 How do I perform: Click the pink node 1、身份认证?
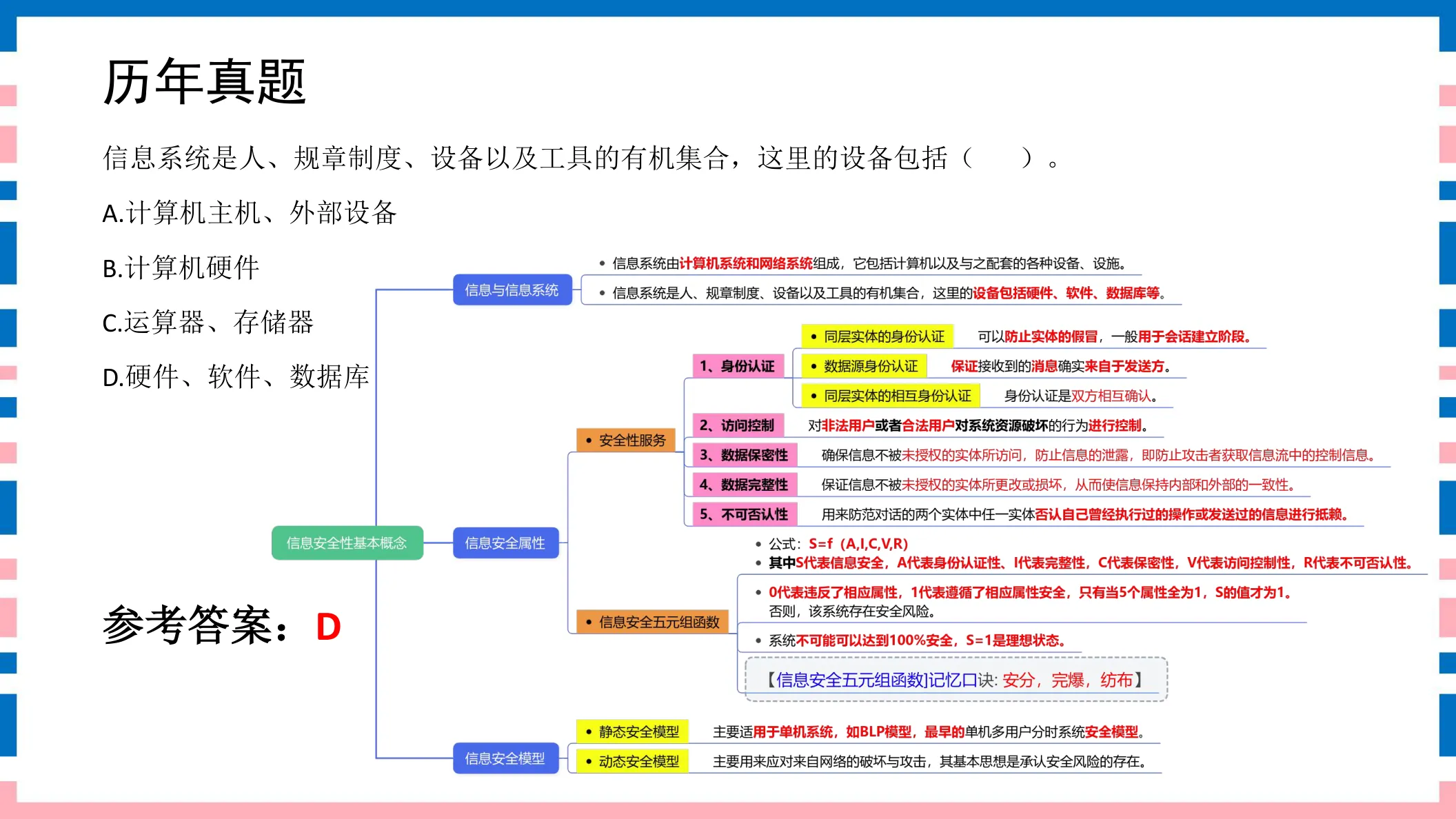[738, 366]
